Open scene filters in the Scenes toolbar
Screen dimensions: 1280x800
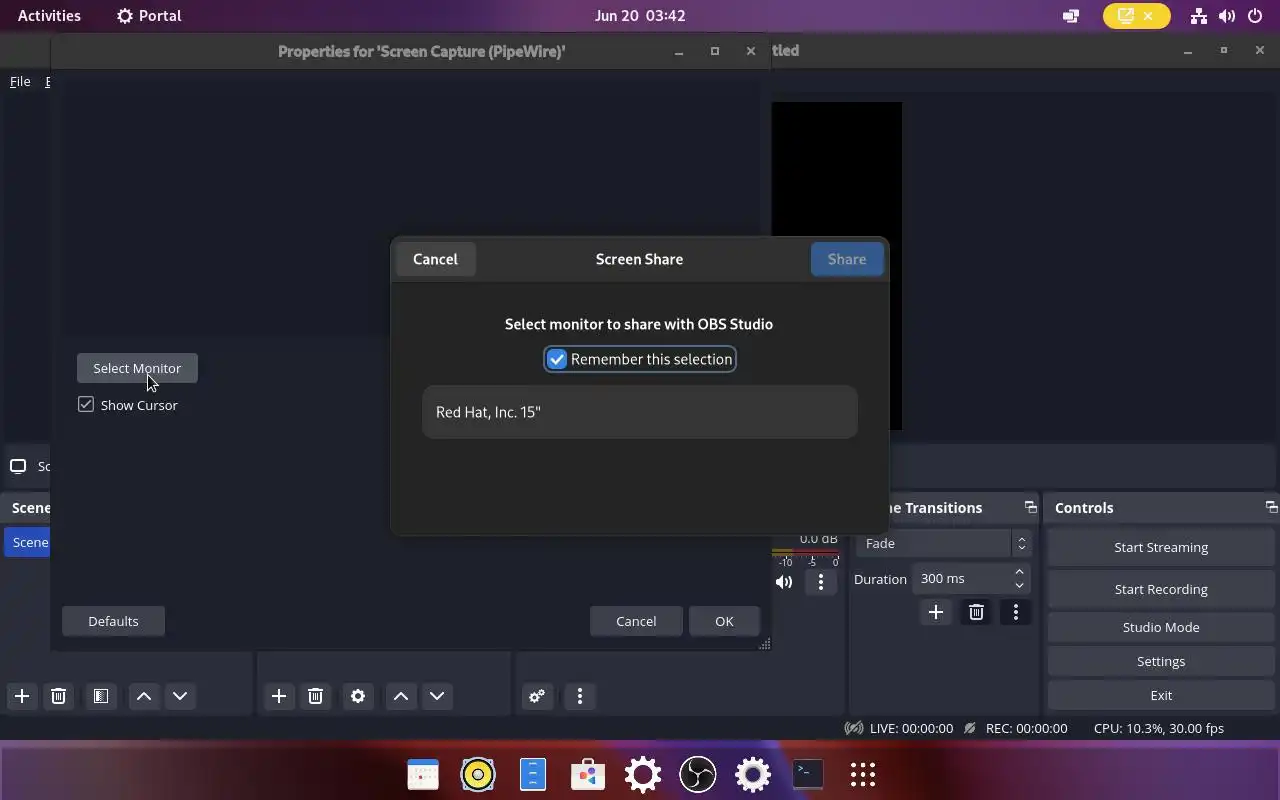(x=101, y=696)
